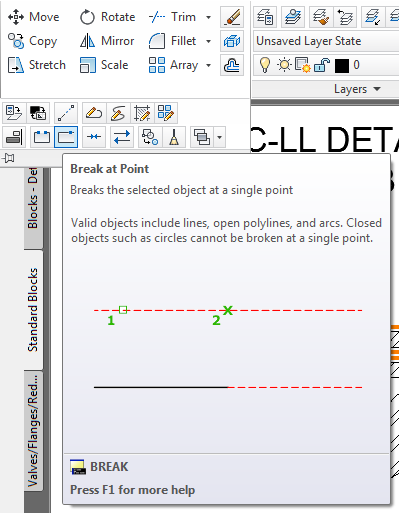Screen dimensions: 399x513
Task: Toggle layer 0 freeze sun icon
Action: point(284,65)
